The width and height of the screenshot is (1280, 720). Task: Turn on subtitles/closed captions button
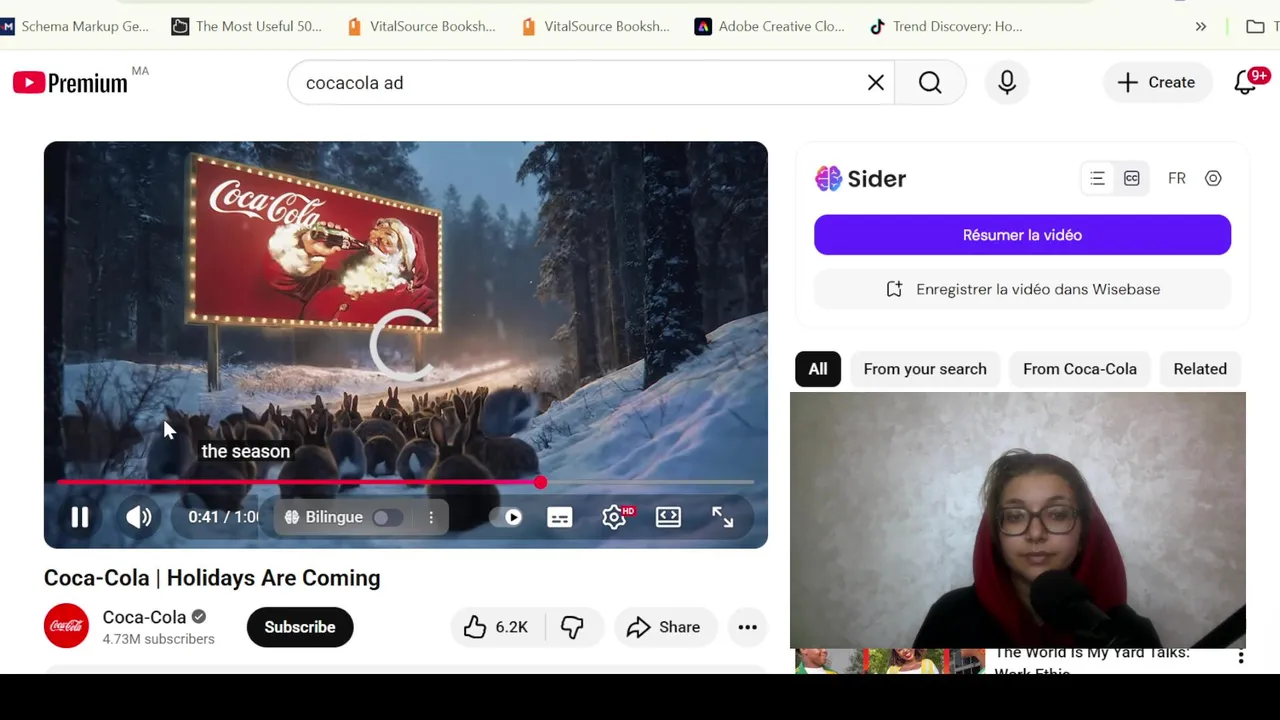pyautogui.click(x=560, y=517)
